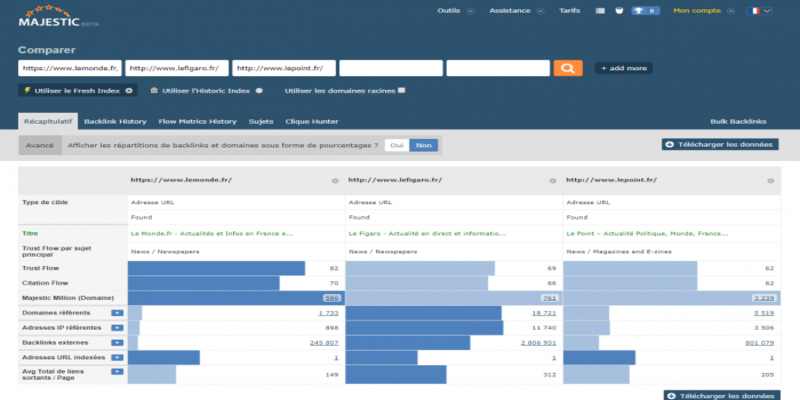
Task: Expand the Domaines référents row arrow
Action: [x=117, y=314]
